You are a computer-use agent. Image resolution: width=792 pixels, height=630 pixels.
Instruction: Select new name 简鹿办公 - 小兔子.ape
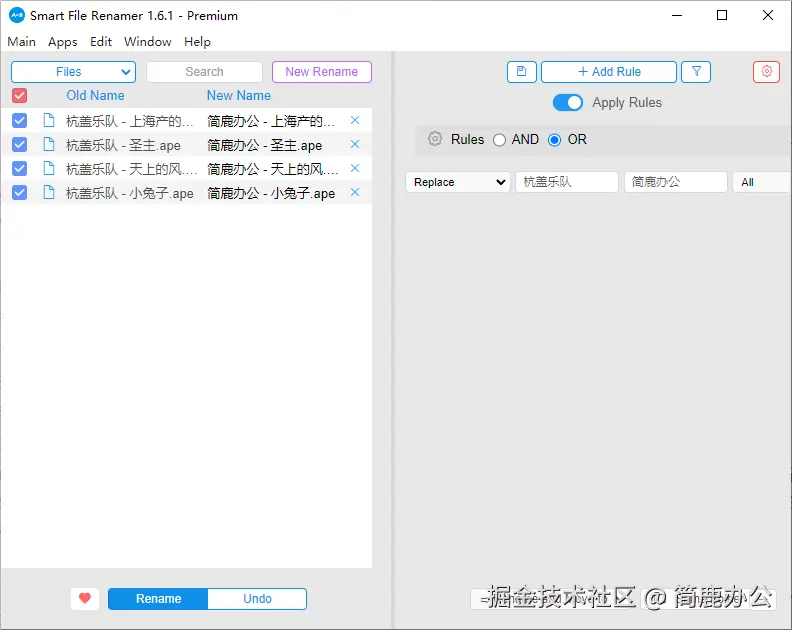tap(271, 193)
